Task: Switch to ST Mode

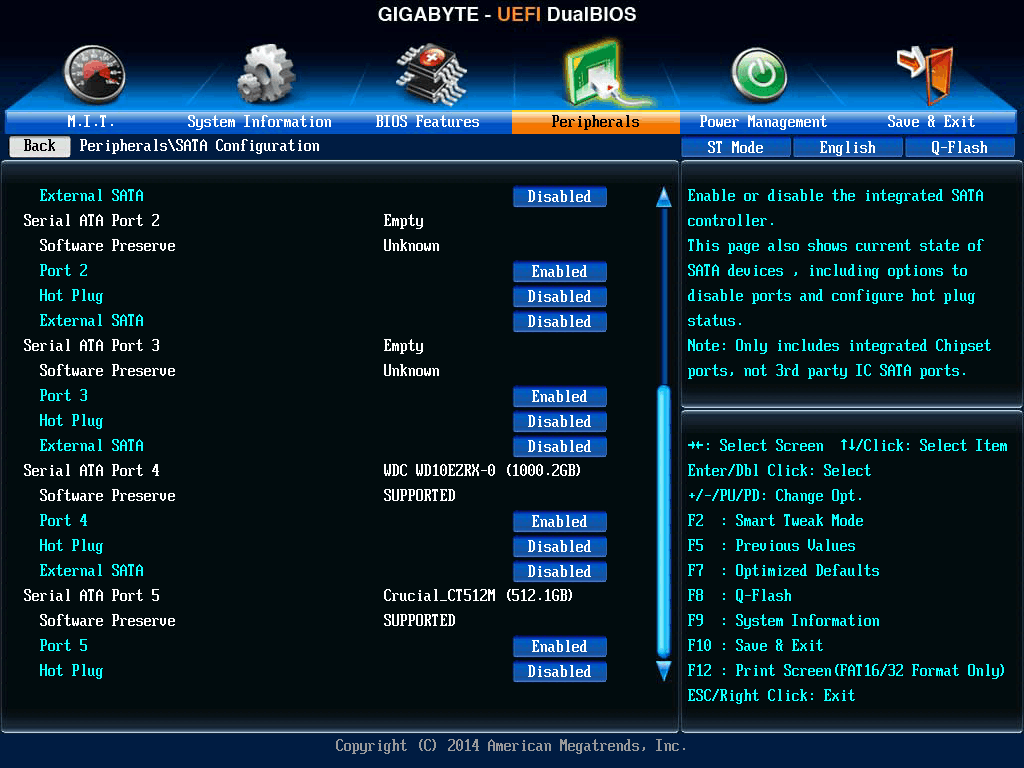Action: click(735, 148)
